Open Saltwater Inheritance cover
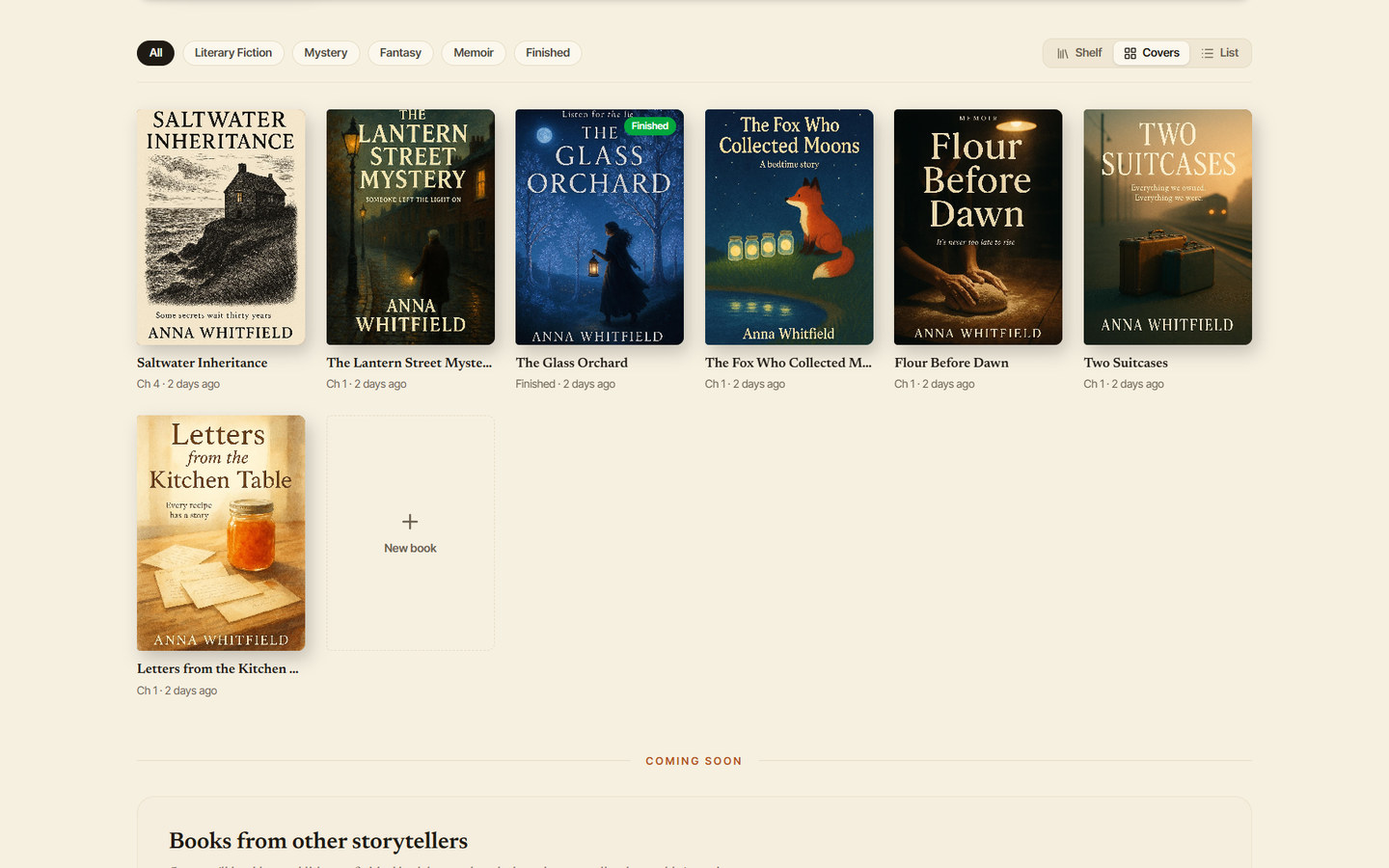This screenshot has width=1389, height=868. click(x=221, y=227)
